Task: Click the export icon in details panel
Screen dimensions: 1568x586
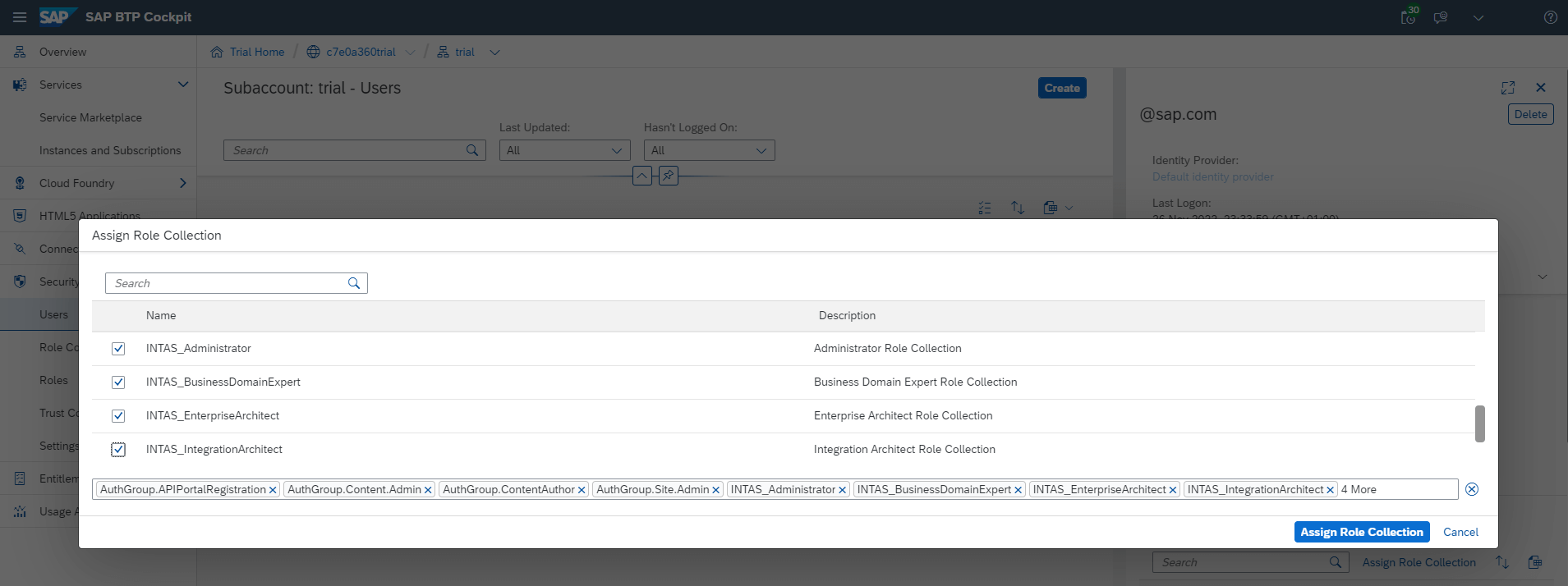Action: [1534, 562]
